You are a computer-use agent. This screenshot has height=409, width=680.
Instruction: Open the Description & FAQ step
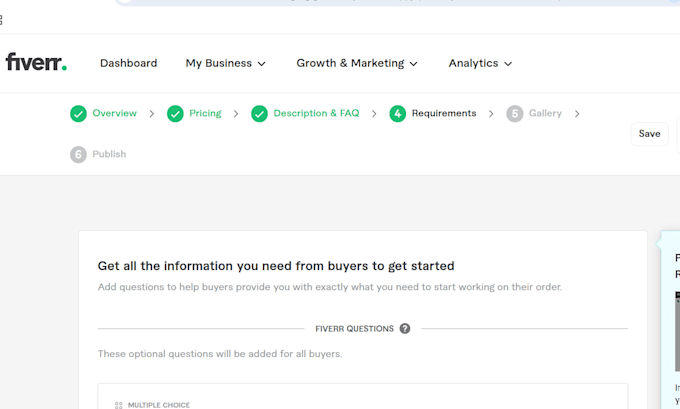tap(316, 113)
